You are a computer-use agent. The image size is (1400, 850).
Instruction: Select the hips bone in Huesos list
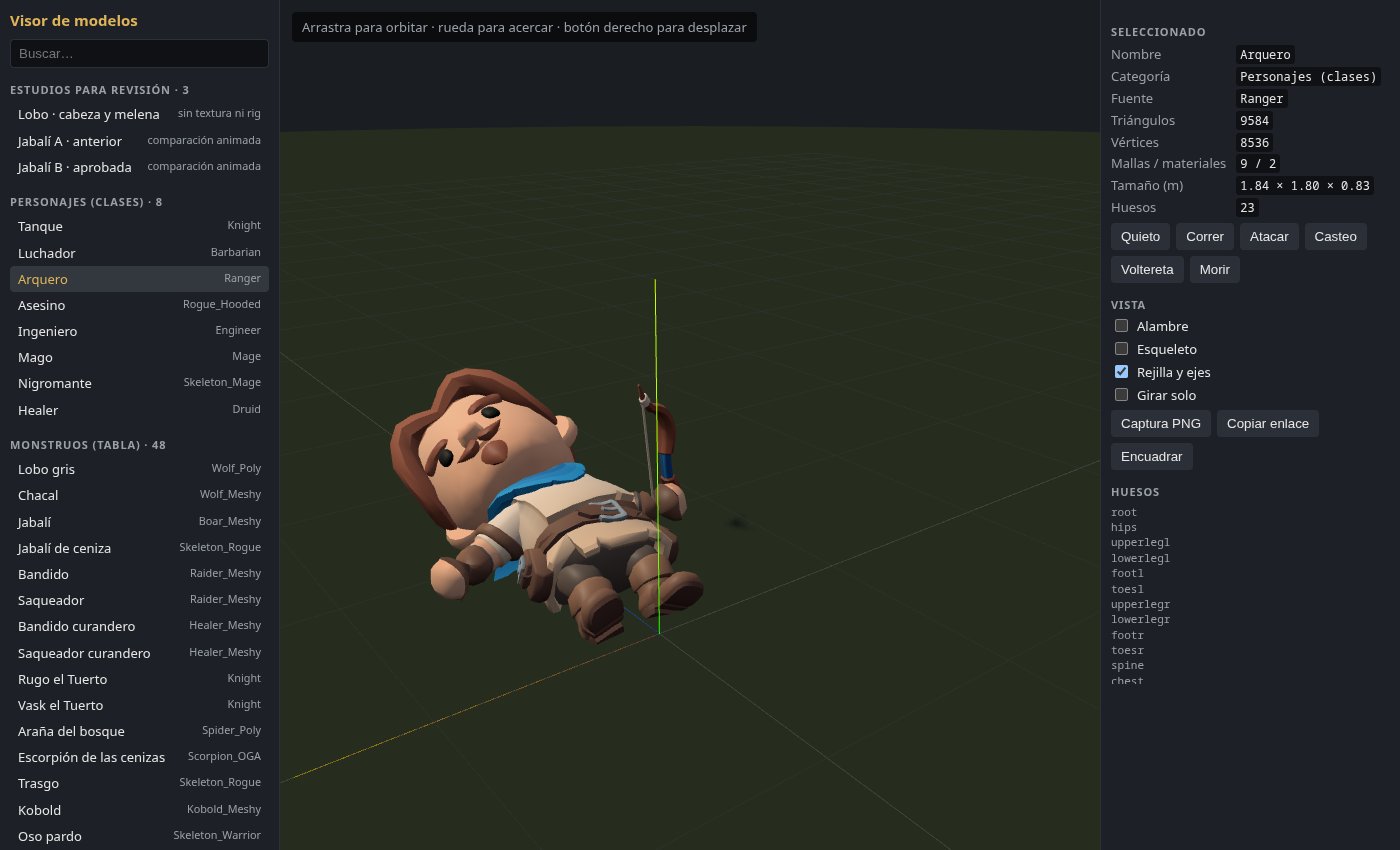(x=1124, y=527)
